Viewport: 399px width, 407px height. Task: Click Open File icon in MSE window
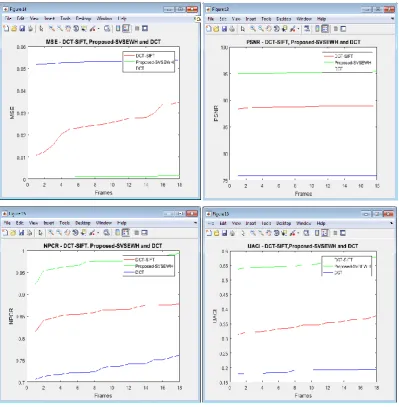[x=14, y=28]
